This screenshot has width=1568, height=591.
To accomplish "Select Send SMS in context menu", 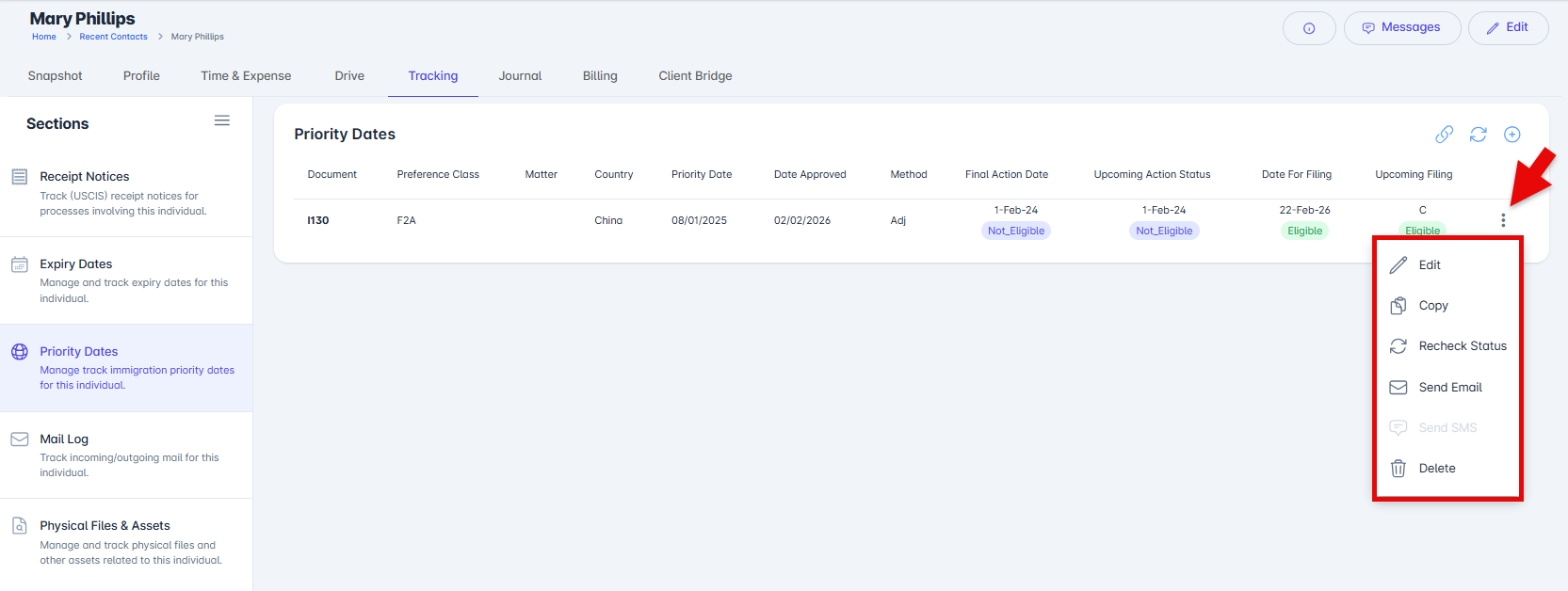I will pos(1447,428).
